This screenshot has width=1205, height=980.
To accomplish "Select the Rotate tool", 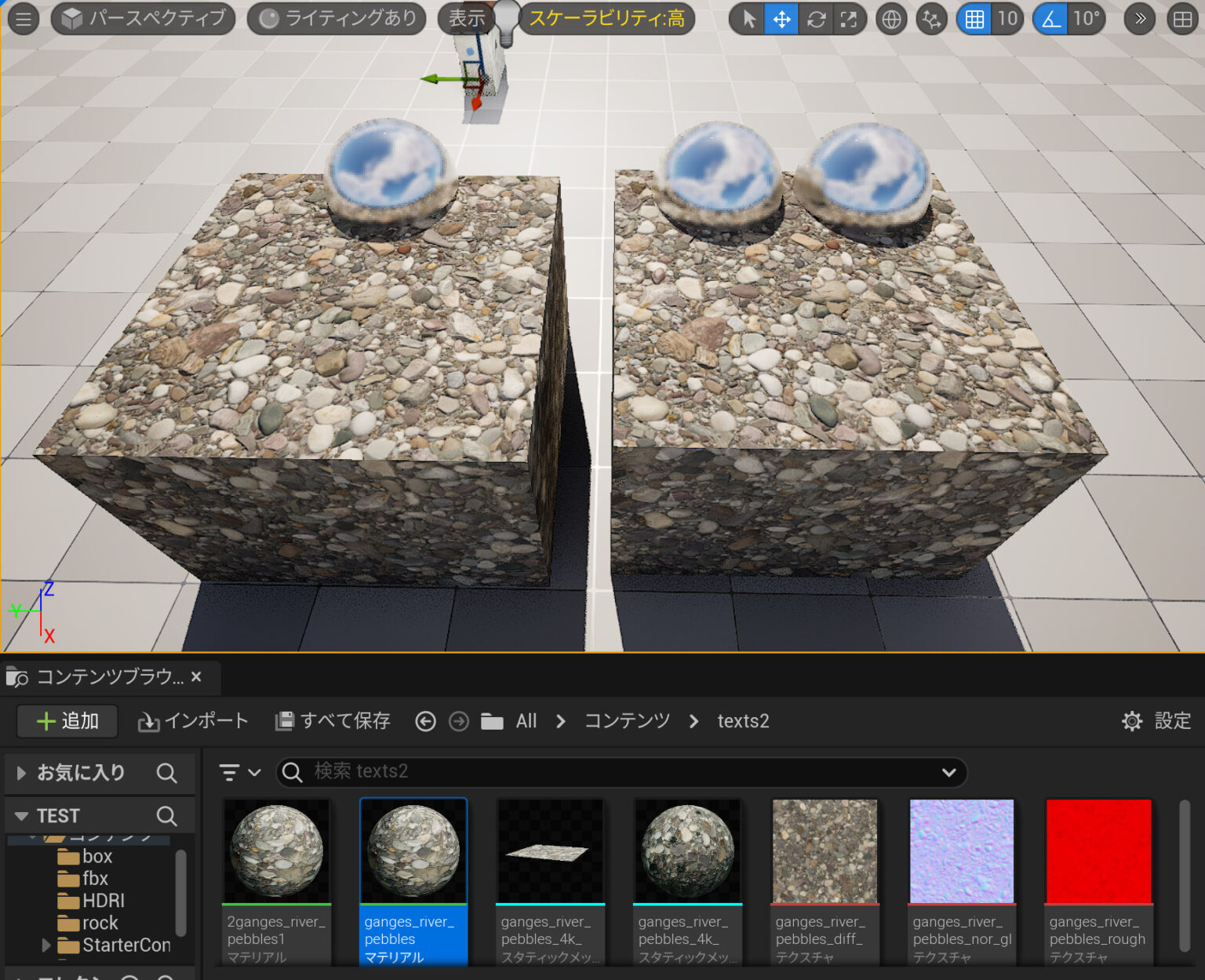I will coord(815,19).
